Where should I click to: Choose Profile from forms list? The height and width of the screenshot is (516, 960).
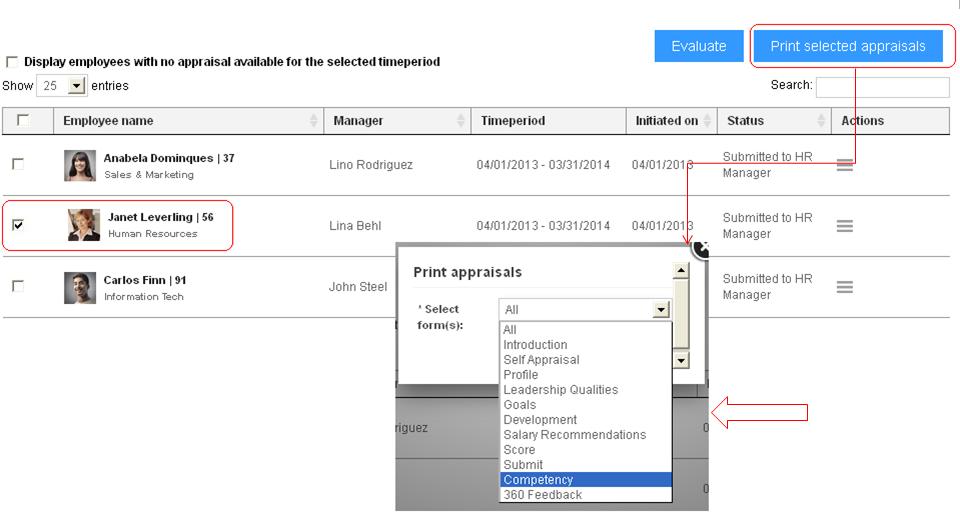tap(586, 375)
